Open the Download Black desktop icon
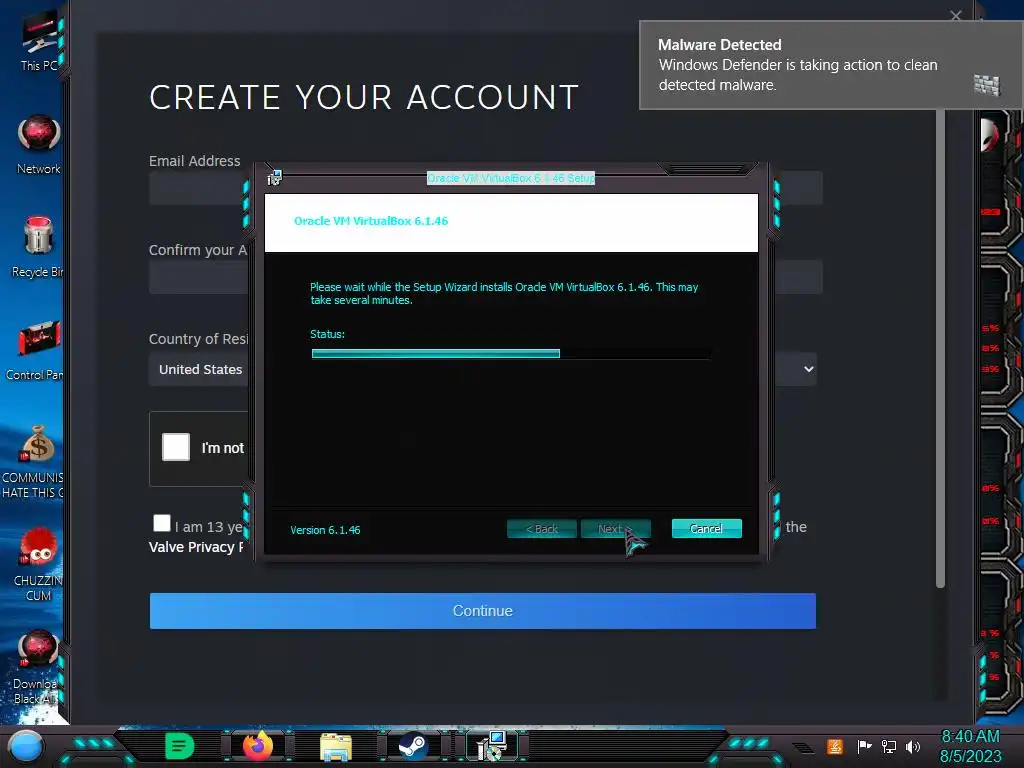1024x768 pixels. coord(37,667)
